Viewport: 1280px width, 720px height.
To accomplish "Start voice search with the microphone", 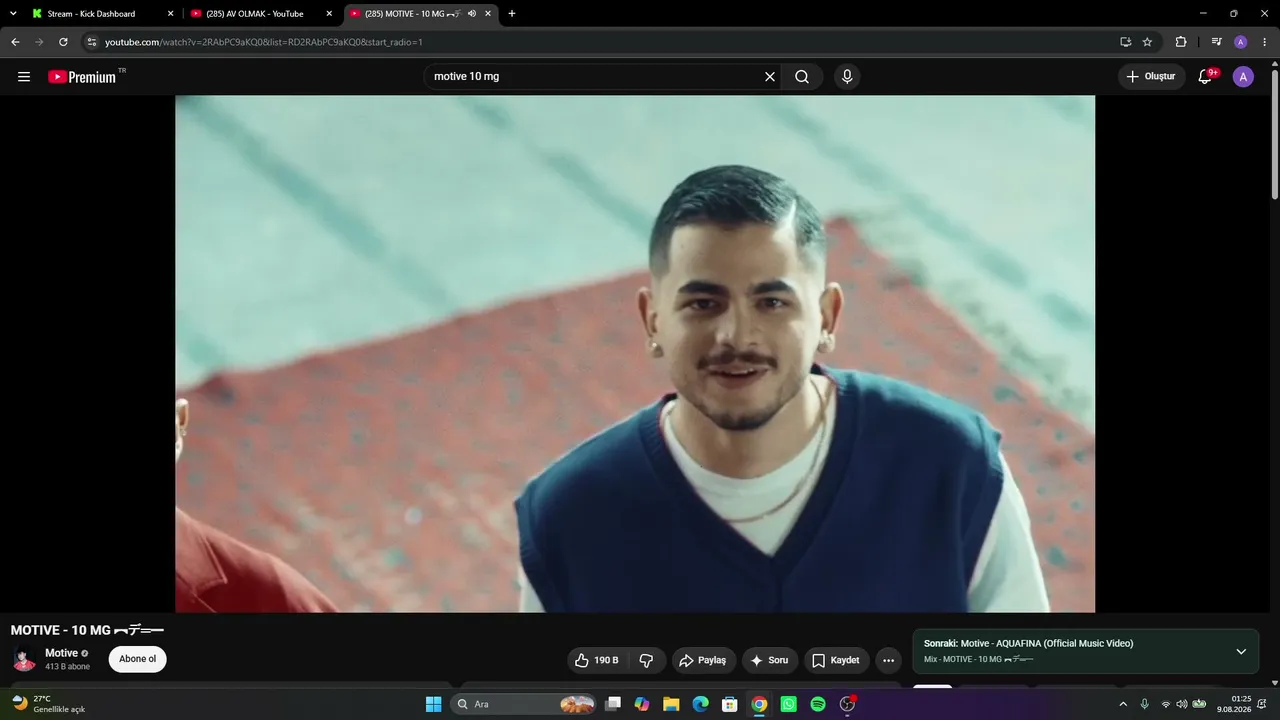I will (x=847, y=77).
